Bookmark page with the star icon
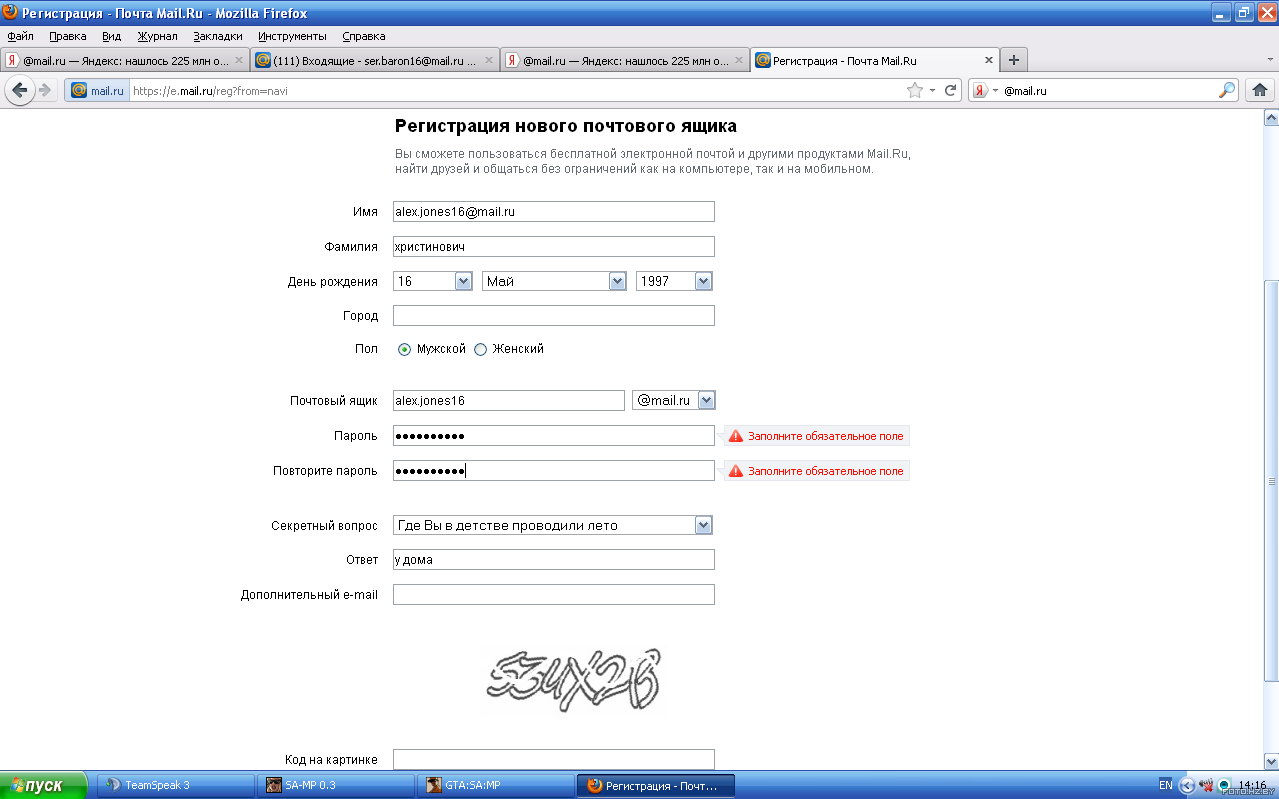The image size is (1279, 799). tap(914, 90)
